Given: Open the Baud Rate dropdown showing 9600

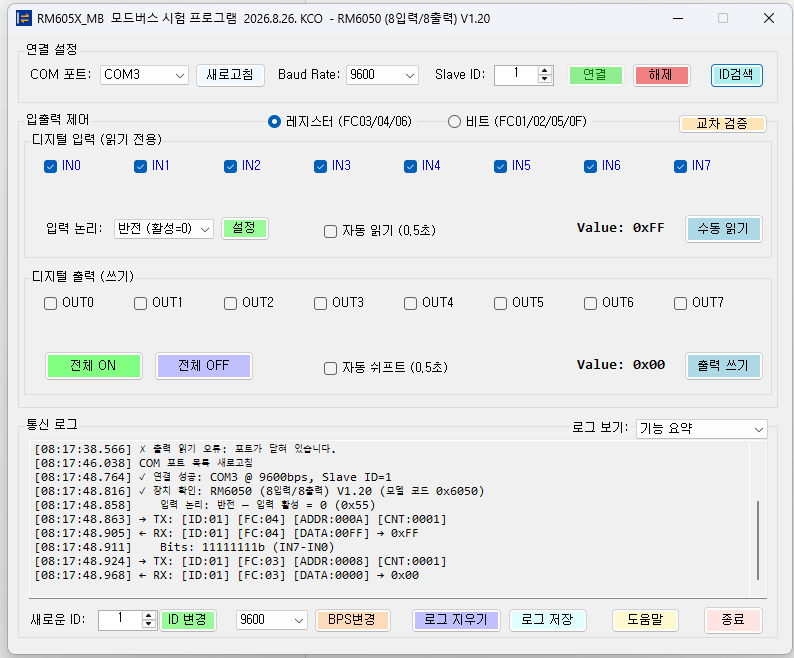Looking at the screenshot, I should click(x=382, y=75).
